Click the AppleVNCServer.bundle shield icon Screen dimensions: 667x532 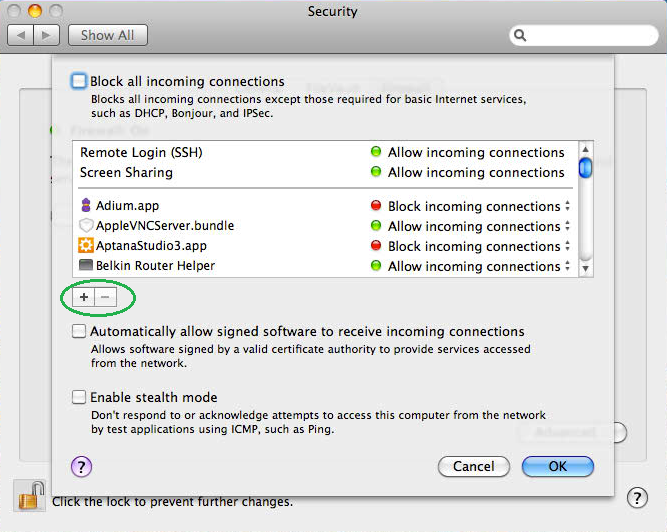pyautogui.click(x=86, y=226)
